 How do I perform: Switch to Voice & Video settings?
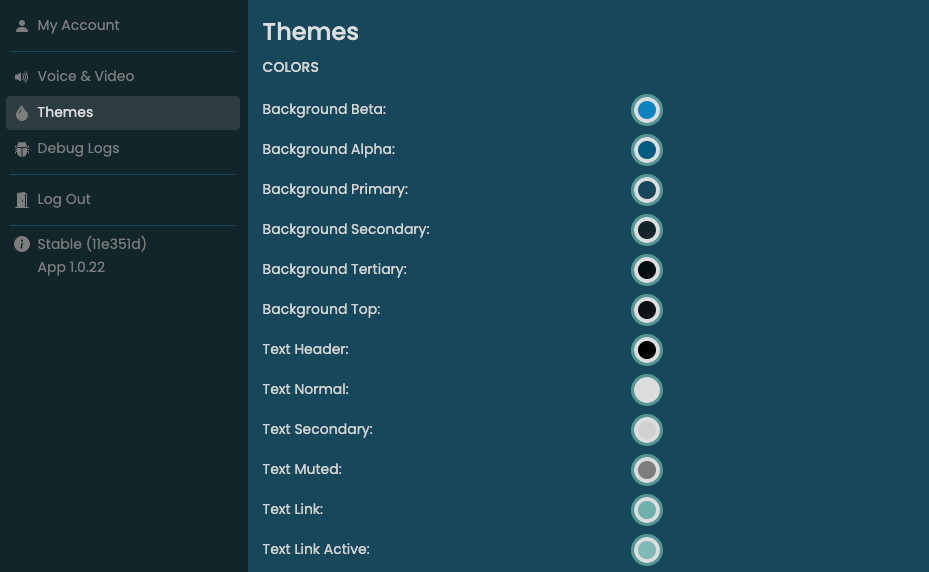point(85,77)
